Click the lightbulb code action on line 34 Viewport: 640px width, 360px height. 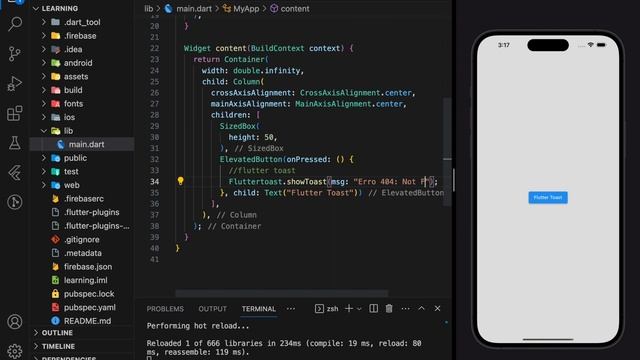click(180, 181)
